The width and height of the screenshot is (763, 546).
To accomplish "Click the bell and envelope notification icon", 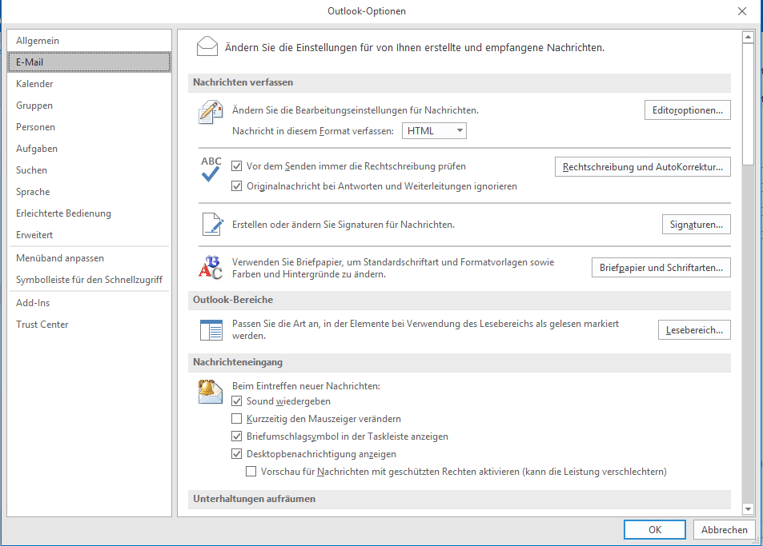I will [x=210, y=392].
